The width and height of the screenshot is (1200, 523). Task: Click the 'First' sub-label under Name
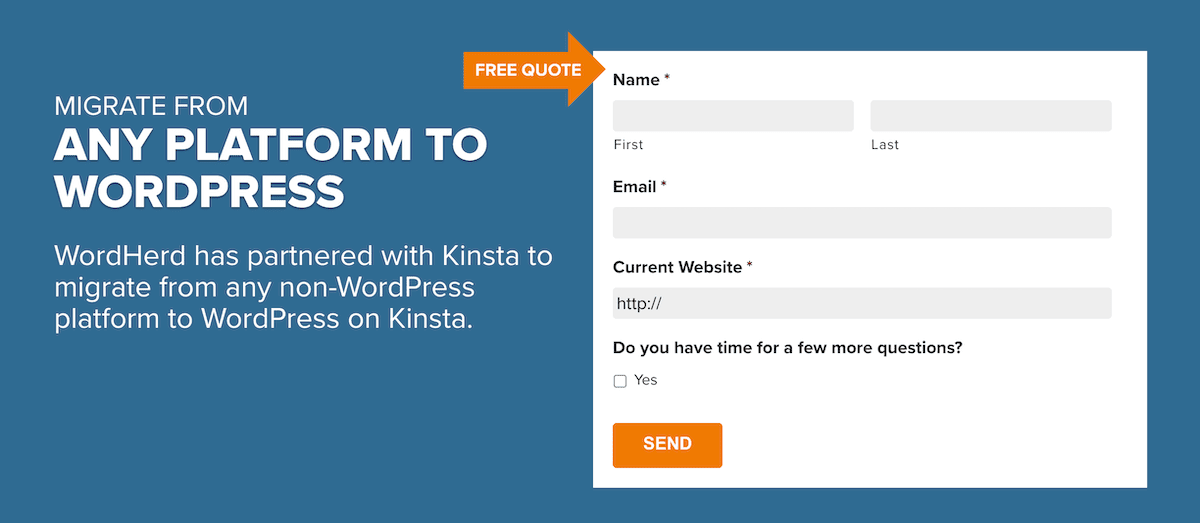pos(628,145)
